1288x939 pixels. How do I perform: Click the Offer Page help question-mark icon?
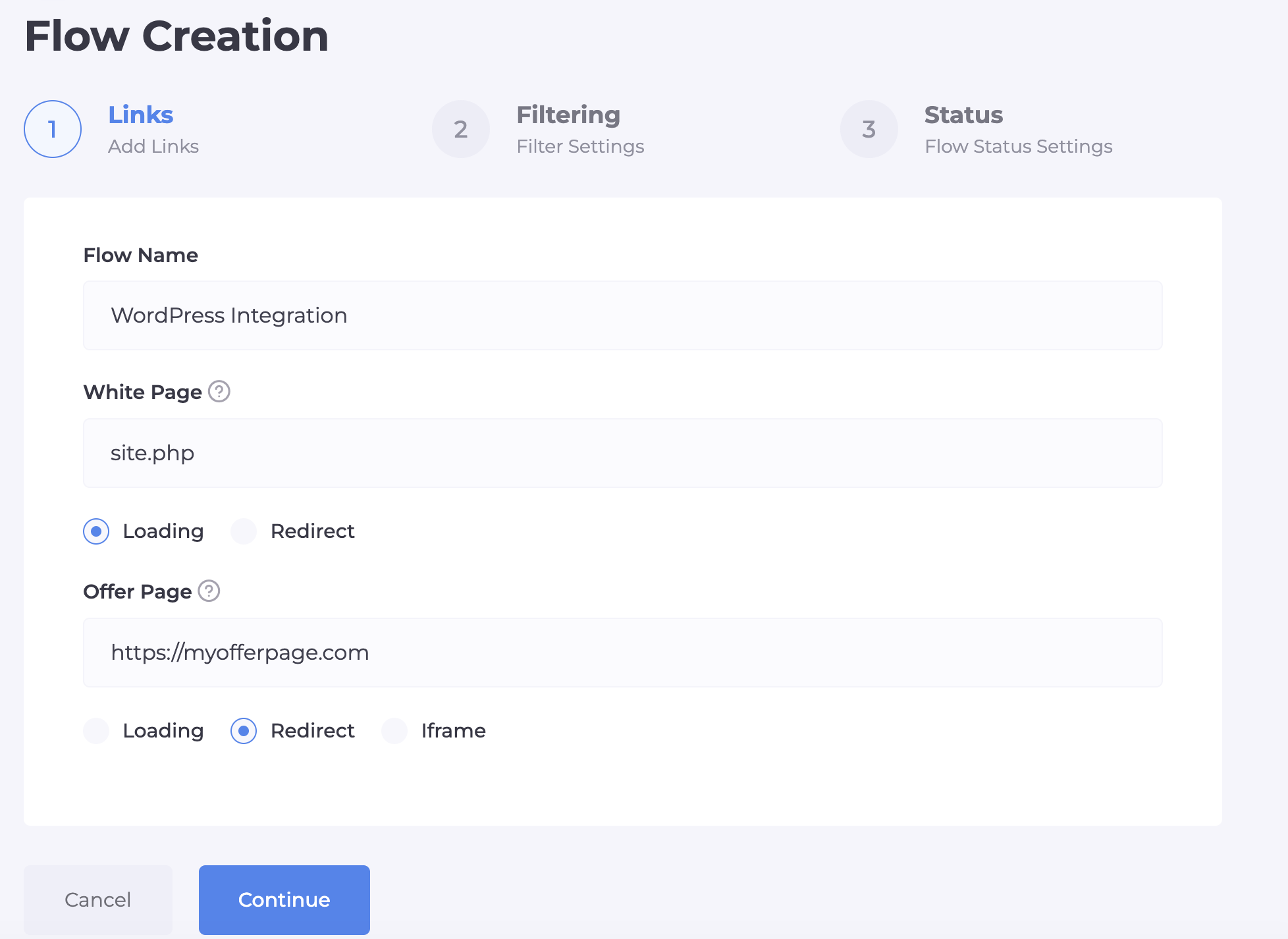pyautogui.click(x=209, y=591)
